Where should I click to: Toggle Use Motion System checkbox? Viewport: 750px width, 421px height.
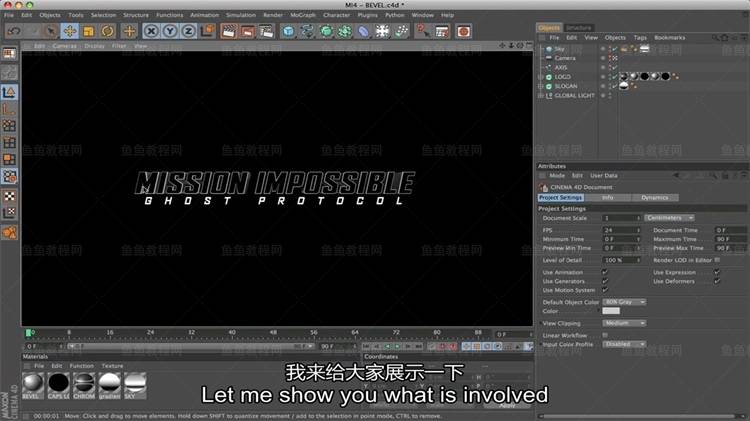click(x=605, y=290)
